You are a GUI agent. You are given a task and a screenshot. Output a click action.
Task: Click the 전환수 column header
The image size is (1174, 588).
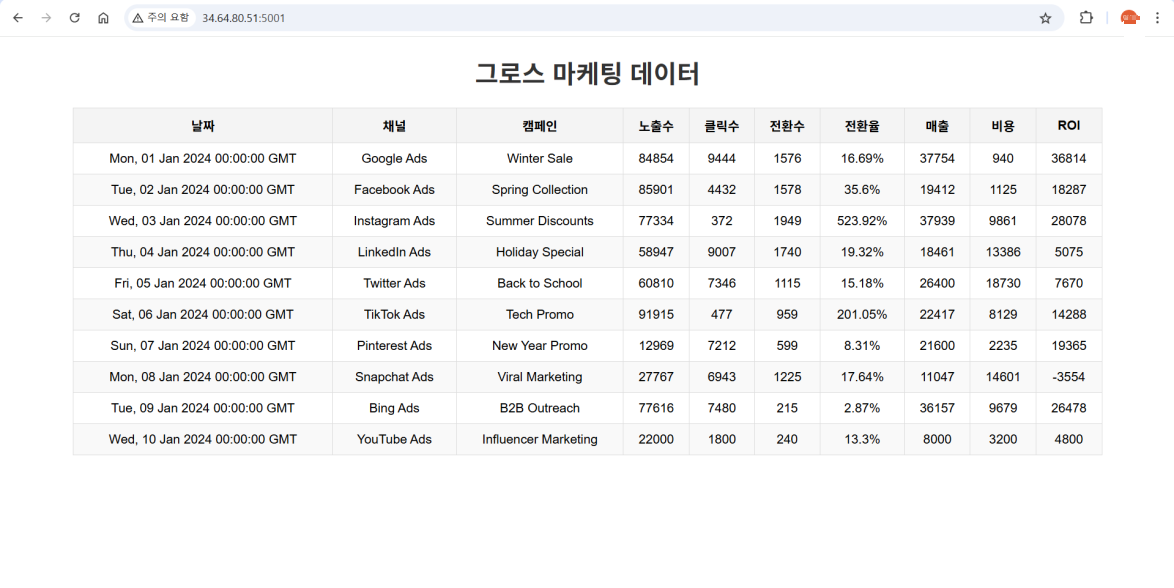[787, 126]
